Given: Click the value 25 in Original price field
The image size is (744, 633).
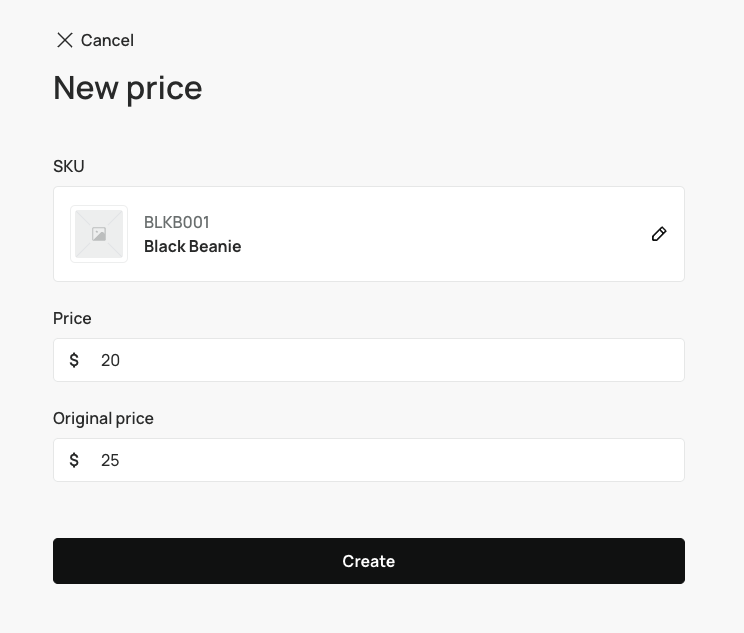Looking at the screenshot, I should pos(110,460).
